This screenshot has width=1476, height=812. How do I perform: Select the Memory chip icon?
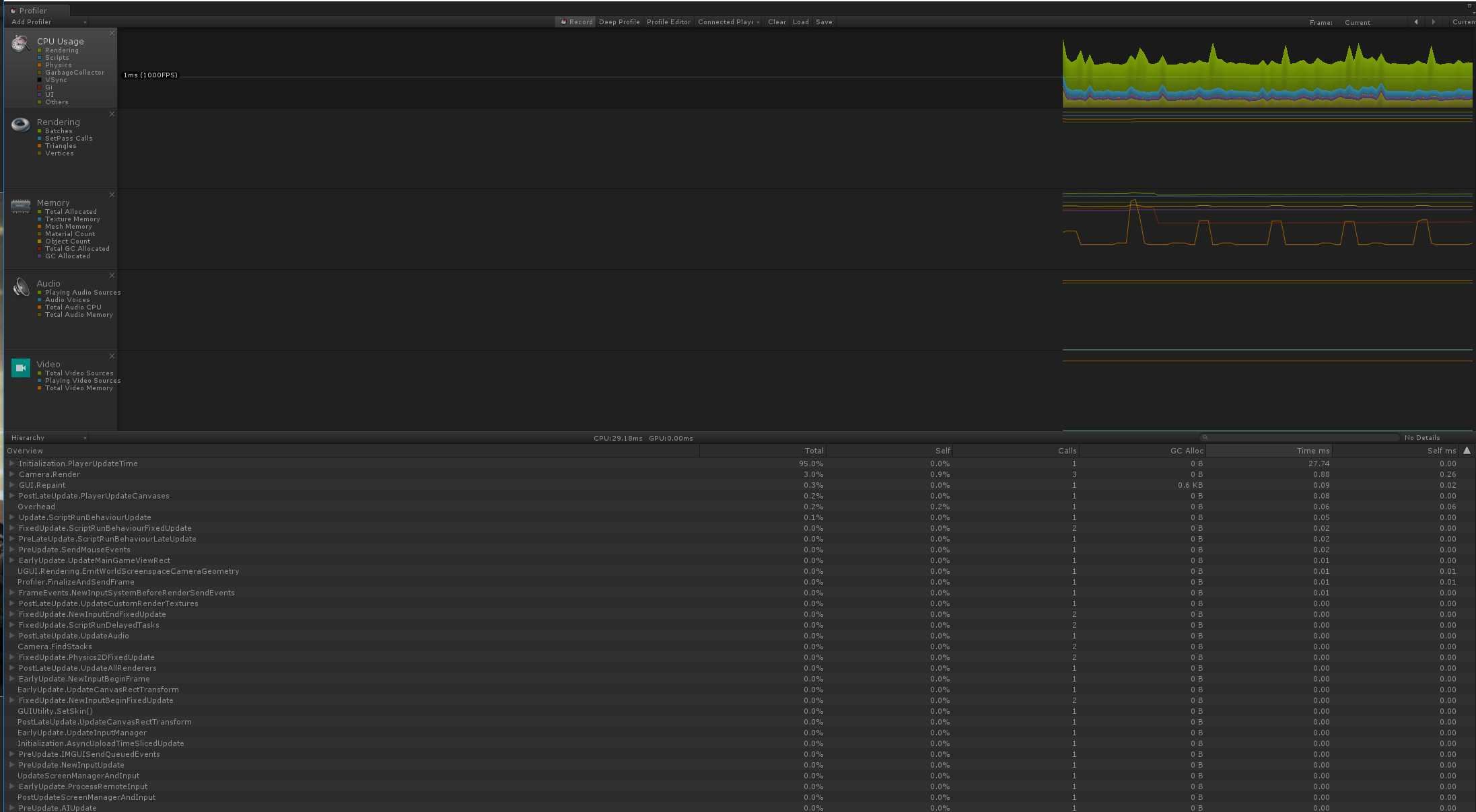coord(20,206)
